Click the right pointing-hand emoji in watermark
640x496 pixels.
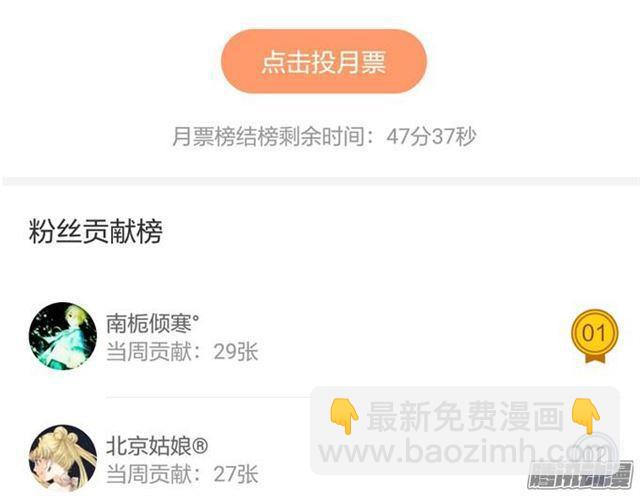pos(585,416)
